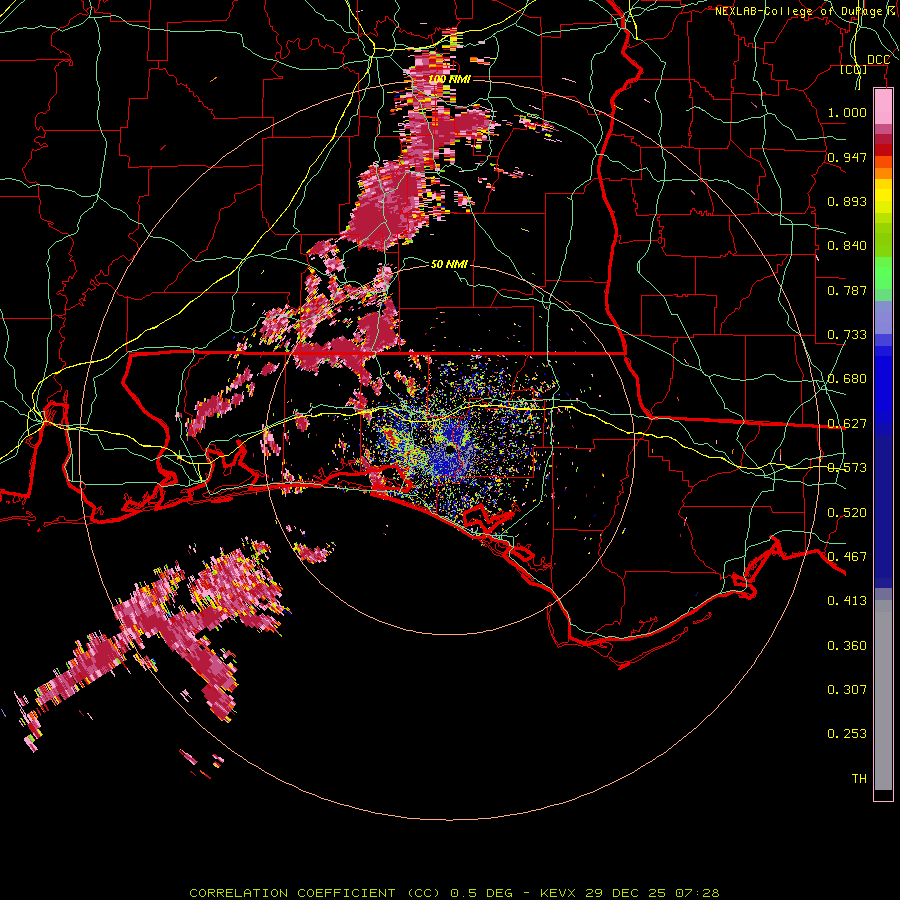Click the 0.787 scale value
Viewport: 900px width, 900px height.
[847, 290]
